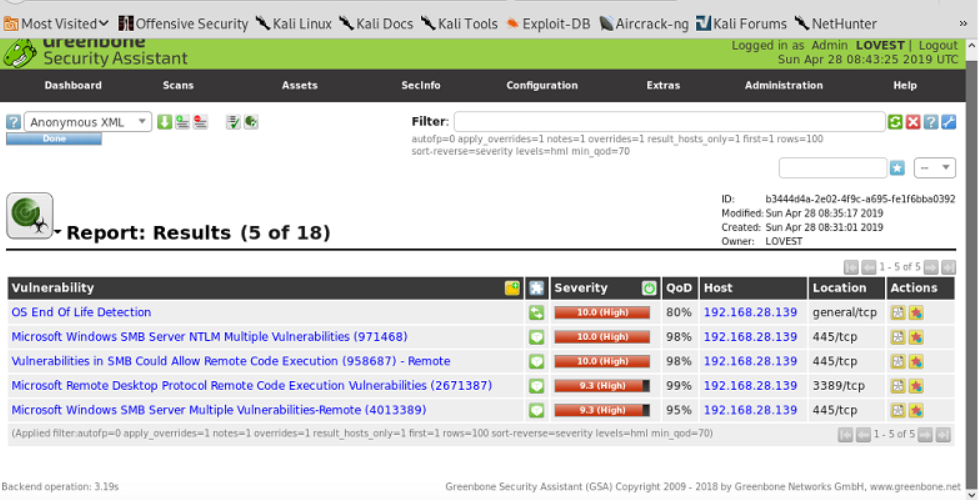Screen dimensions: 979x500
Task: Open the Remote Desktop Protocol Remote Code Execution vulnerability link
Action: (252, 386)
